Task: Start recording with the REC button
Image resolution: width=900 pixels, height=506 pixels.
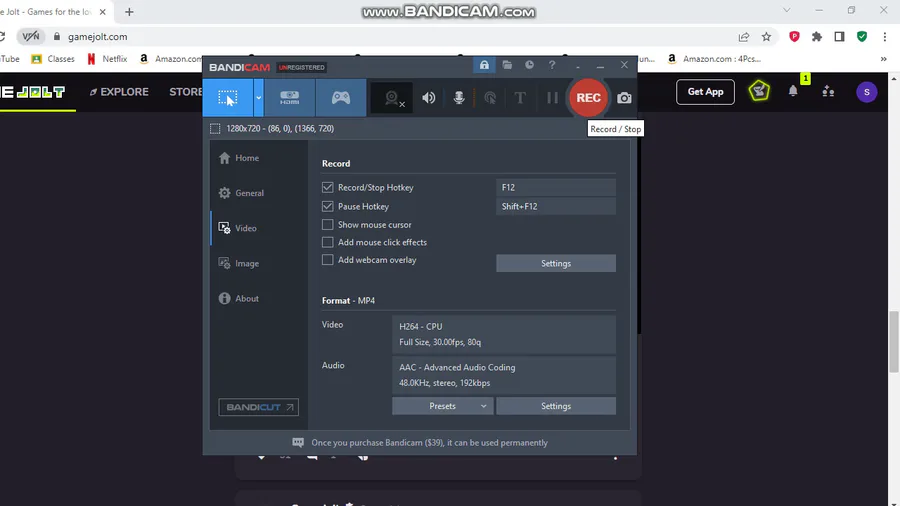Action: [588, 98]
